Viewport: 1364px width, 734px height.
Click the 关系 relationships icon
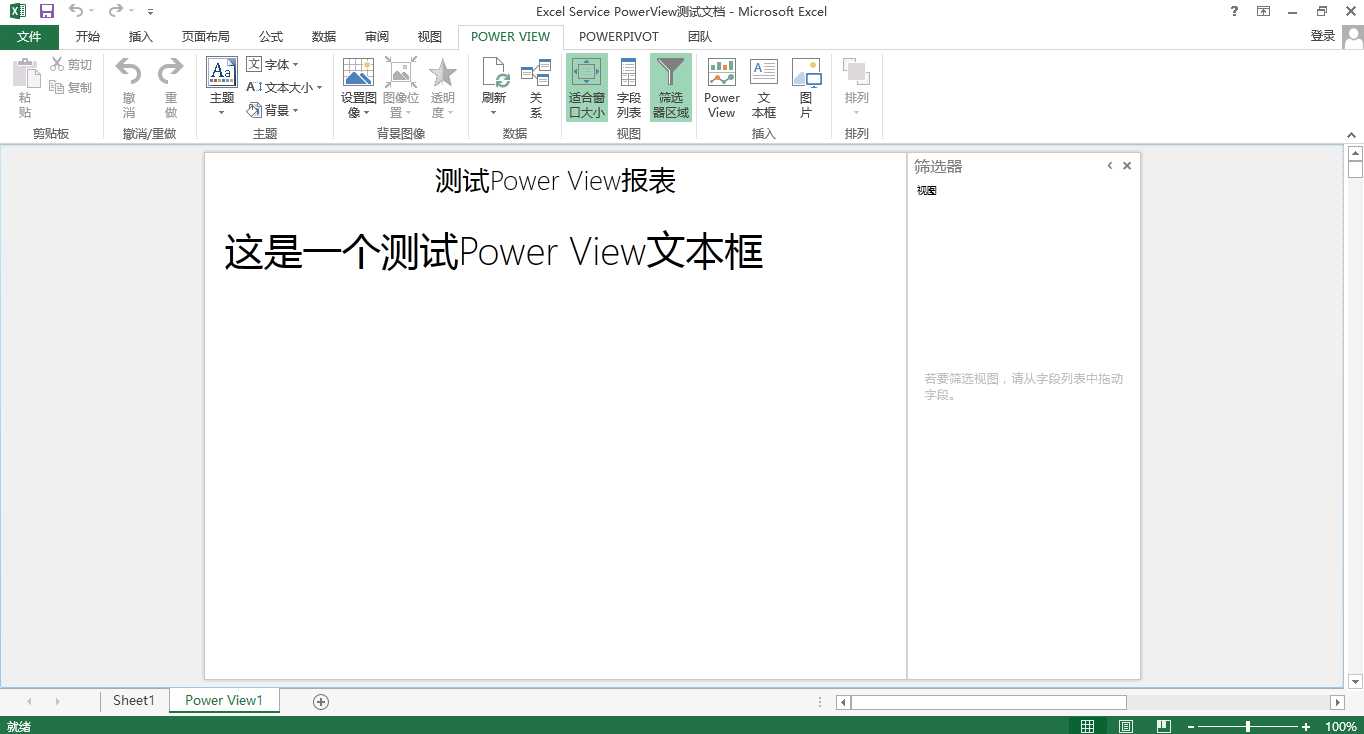pyautogui.click(x=536, y=72)
